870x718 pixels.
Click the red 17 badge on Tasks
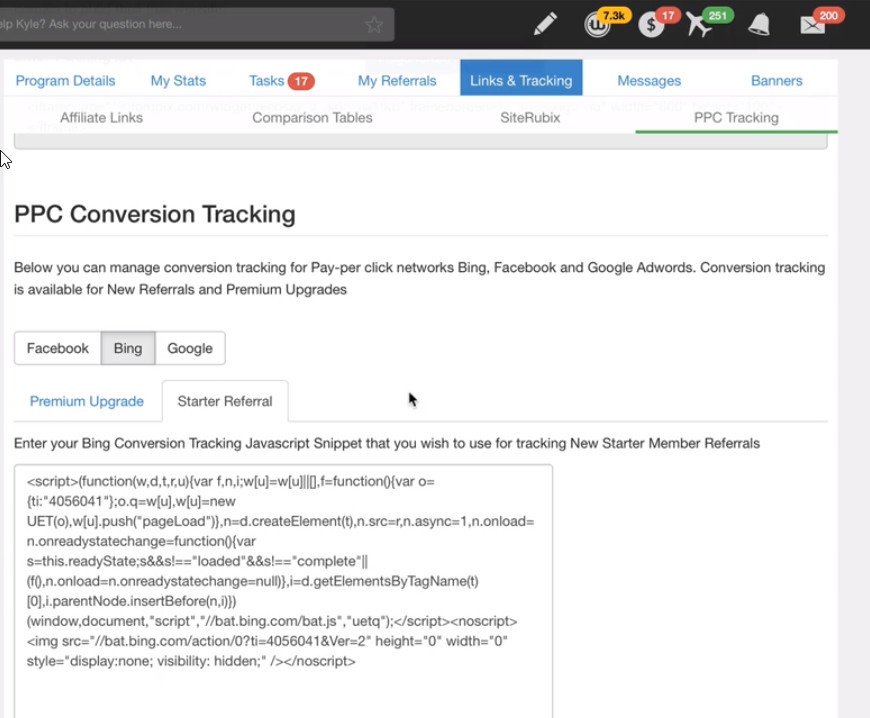301,81
